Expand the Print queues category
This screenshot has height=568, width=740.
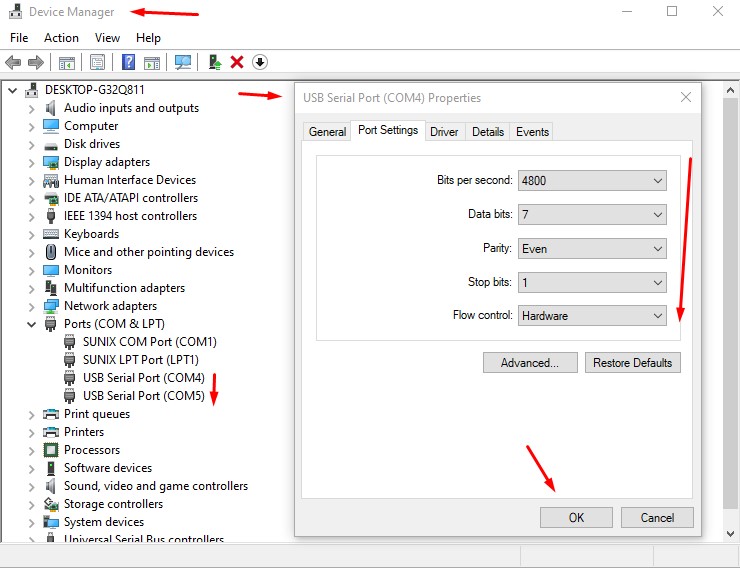pos(32,415)
